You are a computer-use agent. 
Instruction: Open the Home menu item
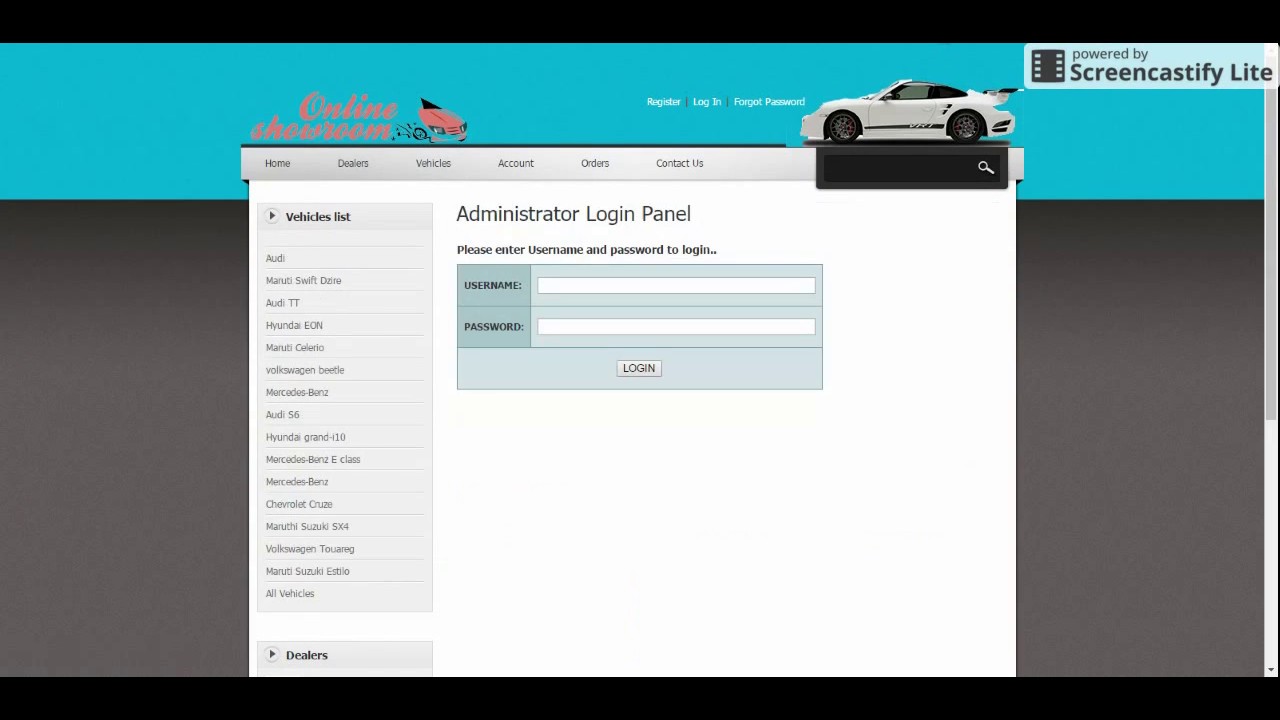tap(277, 163)
